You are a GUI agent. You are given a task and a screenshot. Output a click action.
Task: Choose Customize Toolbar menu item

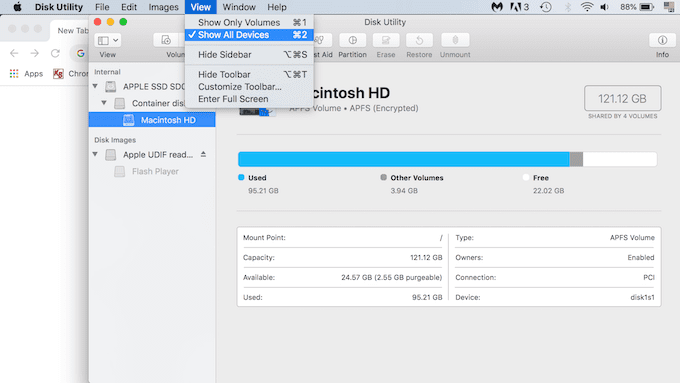click(249, 87)
